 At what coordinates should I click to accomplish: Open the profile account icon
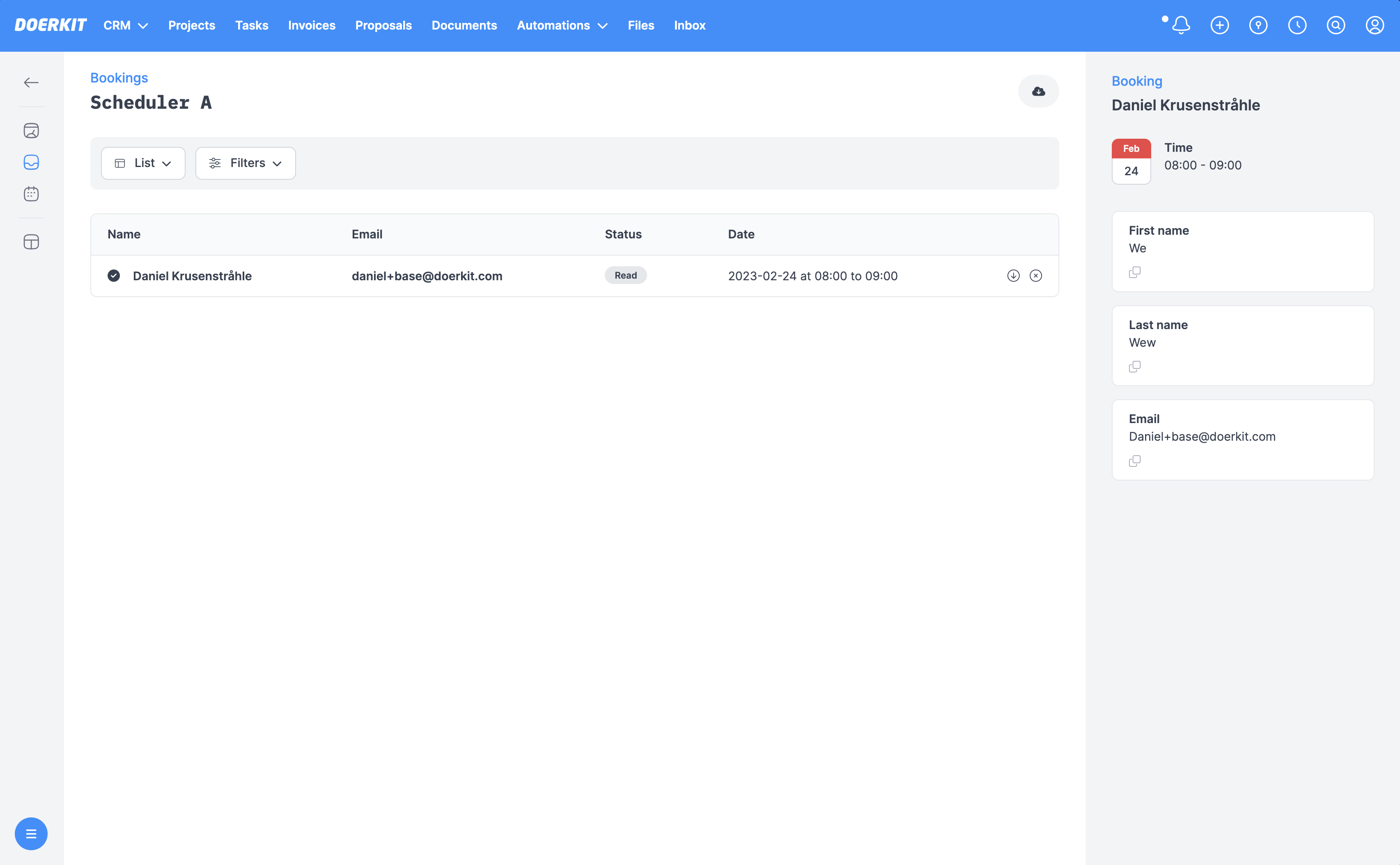click(x=1374, y=25)
